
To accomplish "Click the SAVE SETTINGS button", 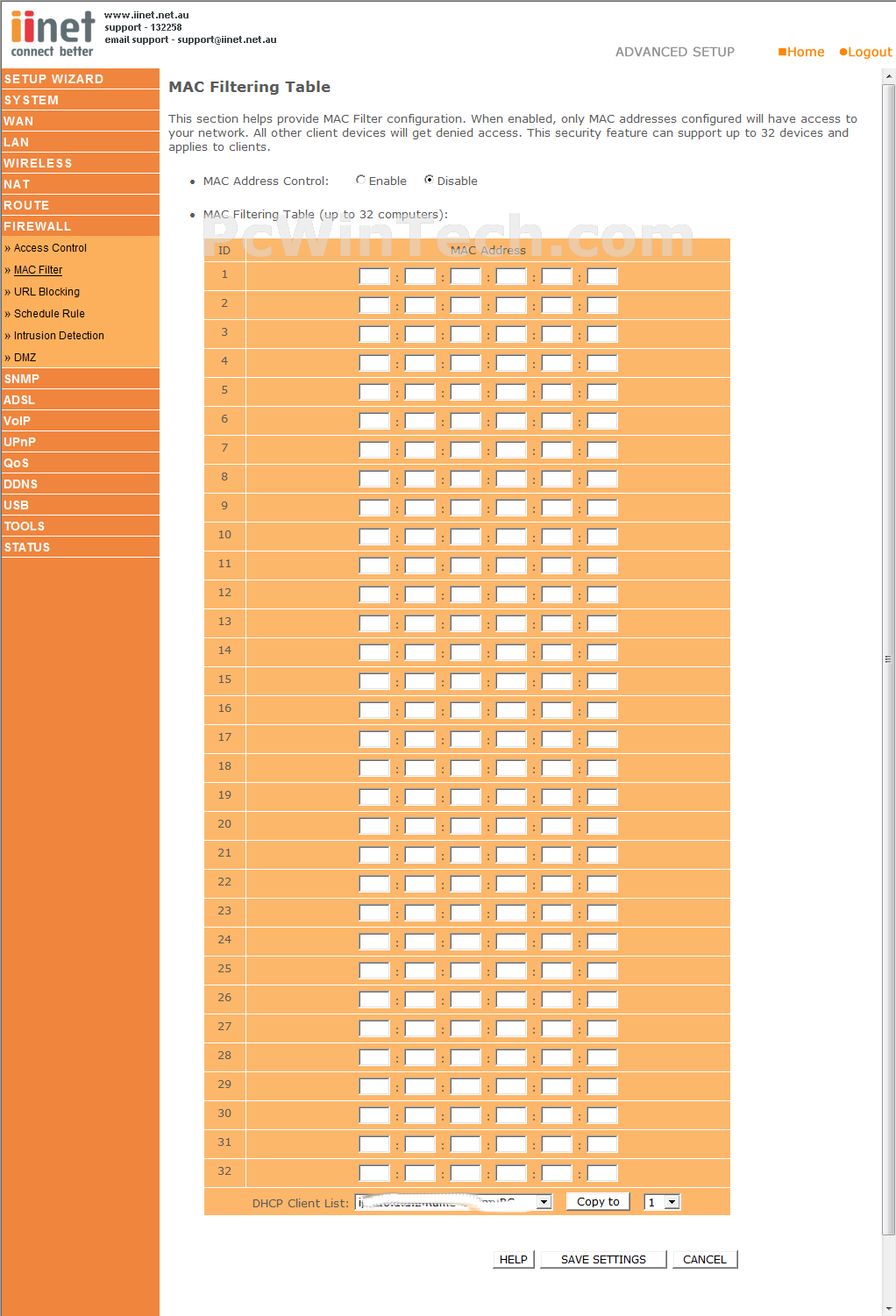I will 603,1259.
